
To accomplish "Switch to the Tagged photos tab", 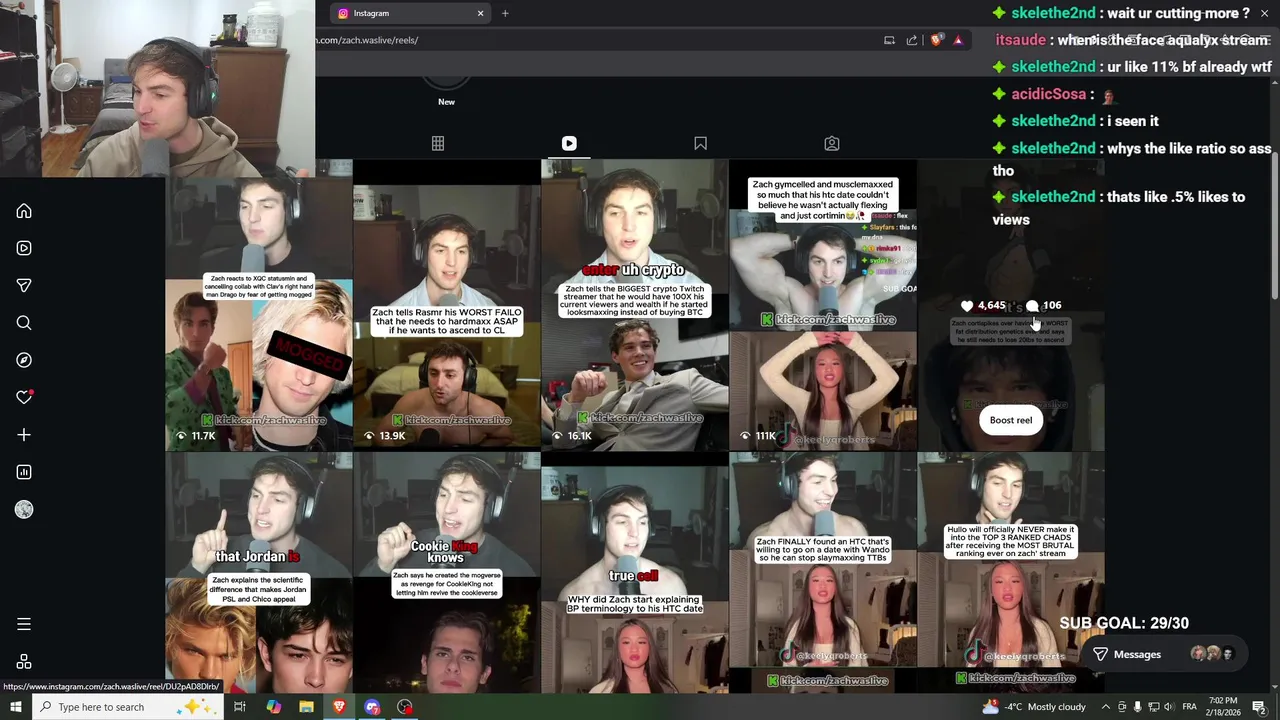I will [x=831, y=144].
